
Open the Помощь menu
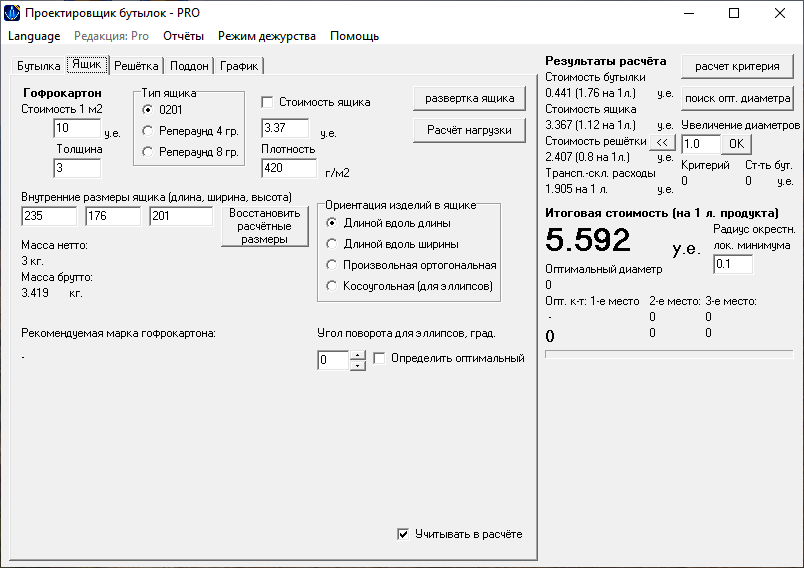(354, 36)
